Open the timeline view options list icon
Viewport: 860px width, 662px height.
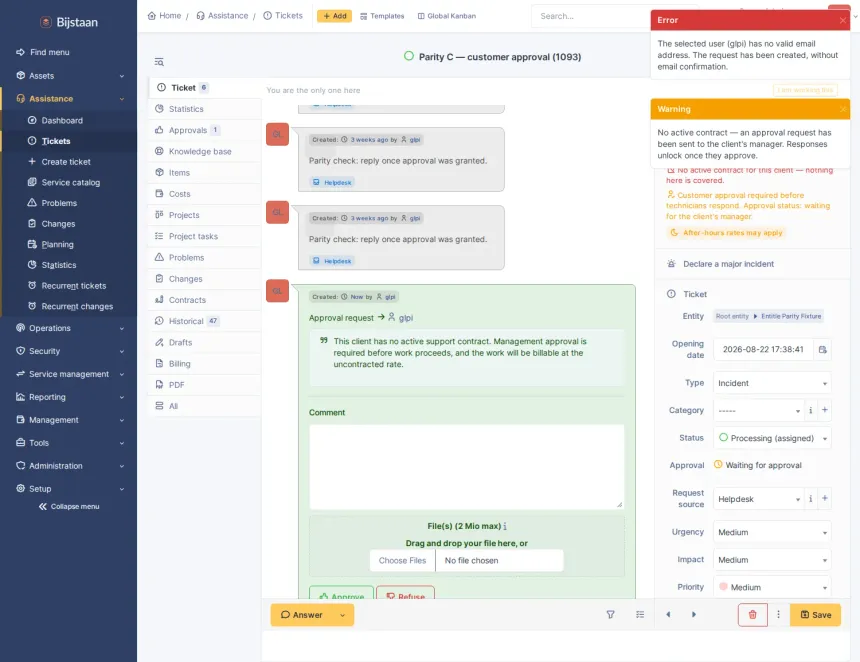[x=640, y=615]
